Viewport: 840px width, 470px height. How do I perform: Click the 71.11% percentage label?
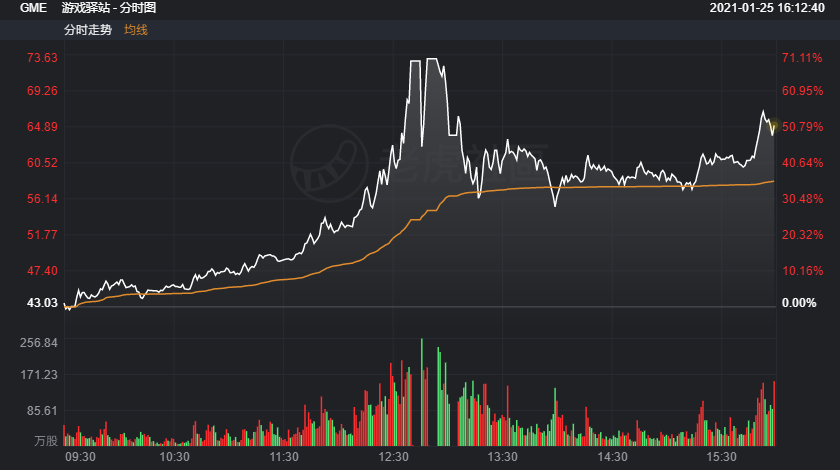(x=802, y=57)
